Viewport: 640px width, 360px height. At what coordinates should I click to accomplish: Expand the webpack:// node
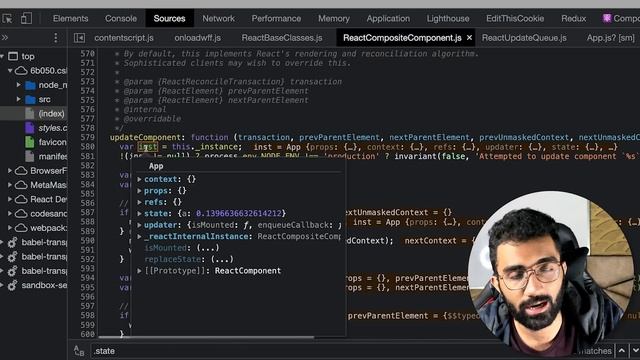[10, 228]
